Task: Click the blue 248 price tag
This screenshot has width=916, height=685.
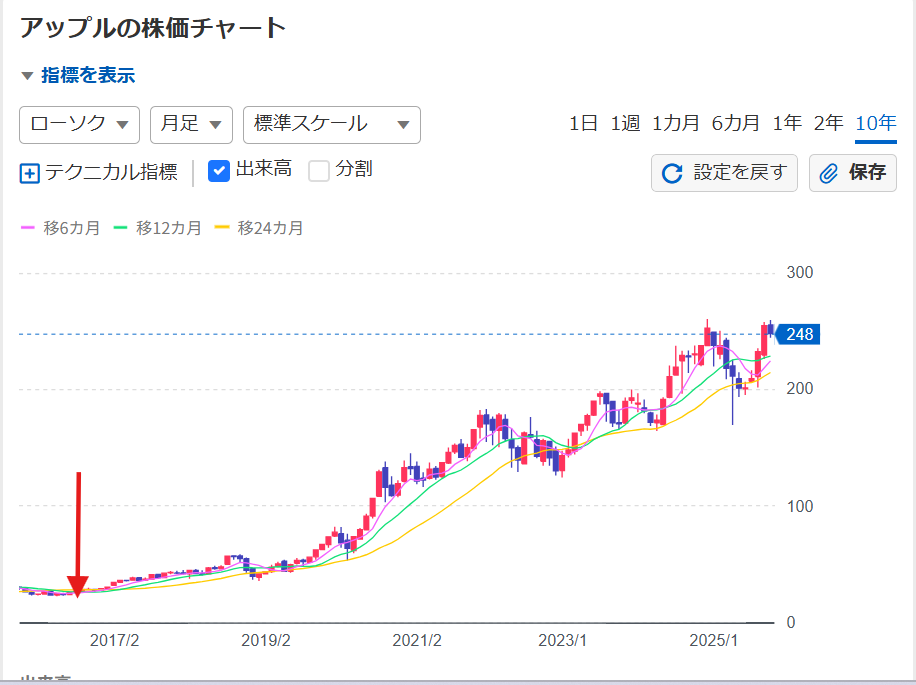Action: point(798,334)
